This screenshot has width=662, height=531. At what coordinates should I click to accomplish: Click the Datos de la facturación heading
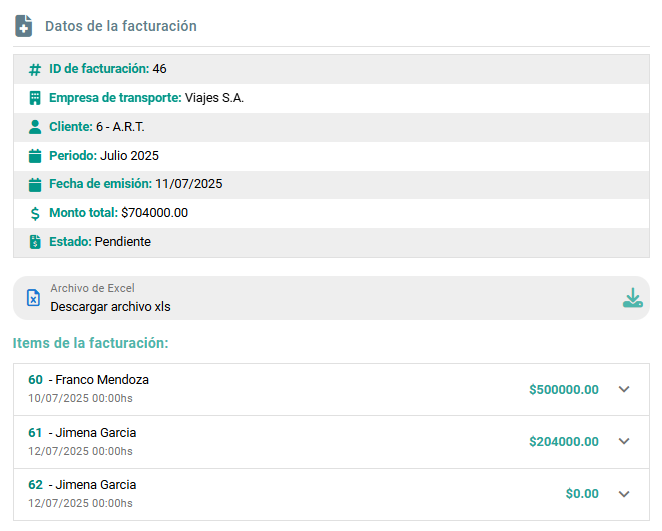pyautogui.click(x=121, y=26)
